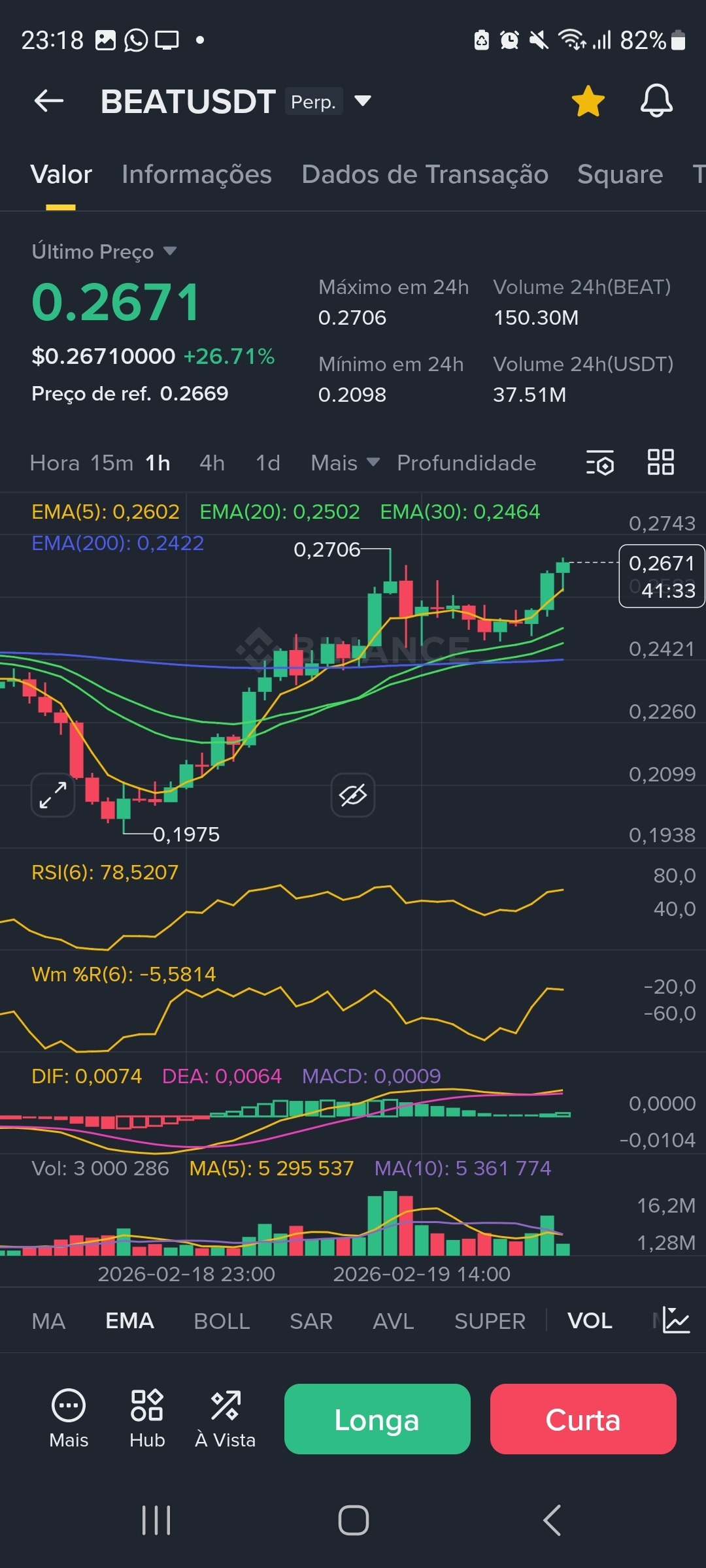Tap the MACD value label
The image size is (706, 1568).
[x=371, y=1076]
